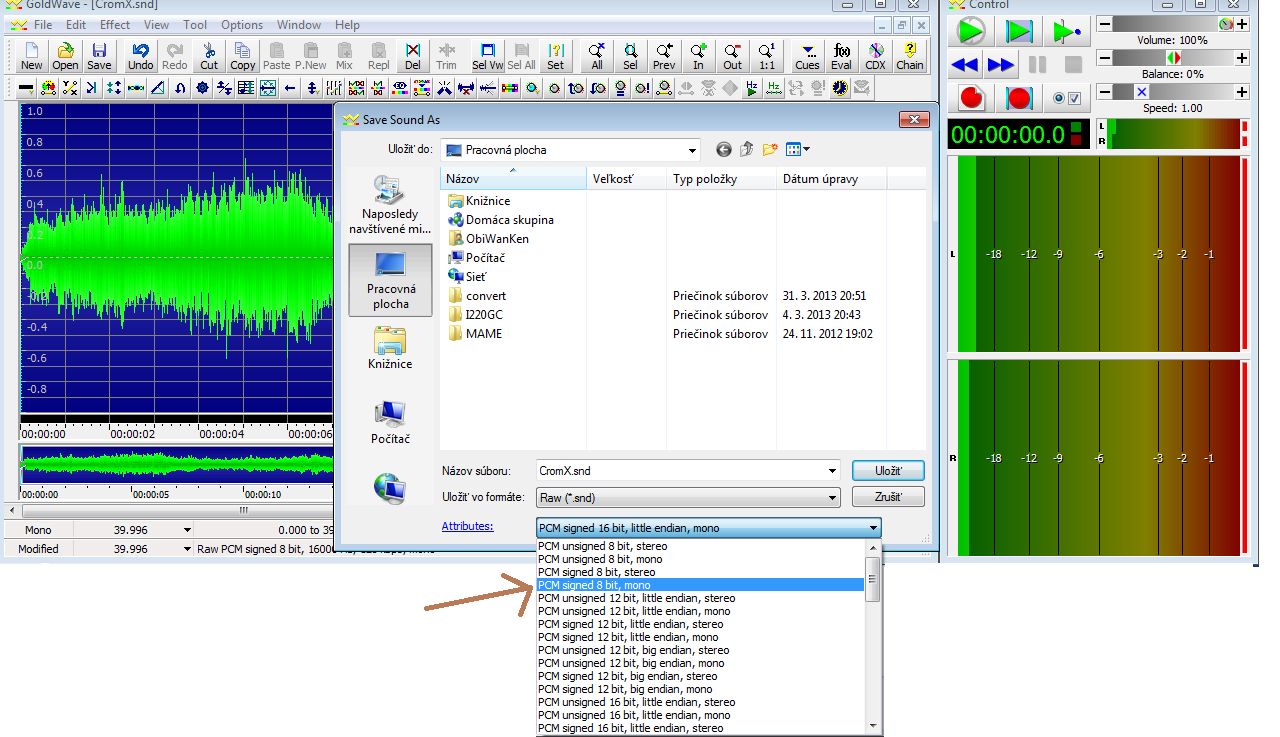1280x737 pixels.
Task: Click the Undo toolbar icon
Action: tap(141, 56)
